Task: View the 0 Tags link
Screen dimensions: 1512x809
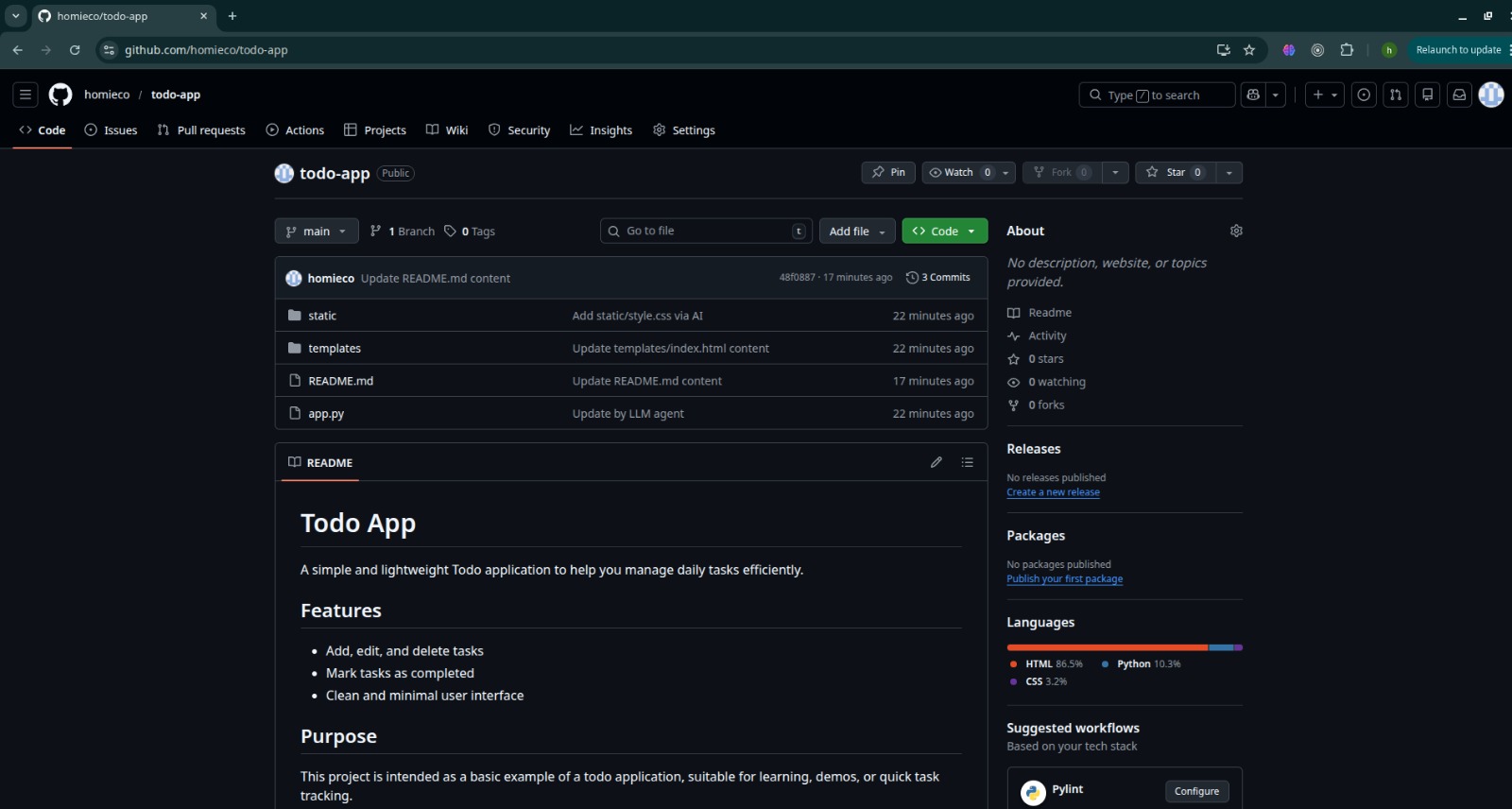Action: click(x=470, y=231)
